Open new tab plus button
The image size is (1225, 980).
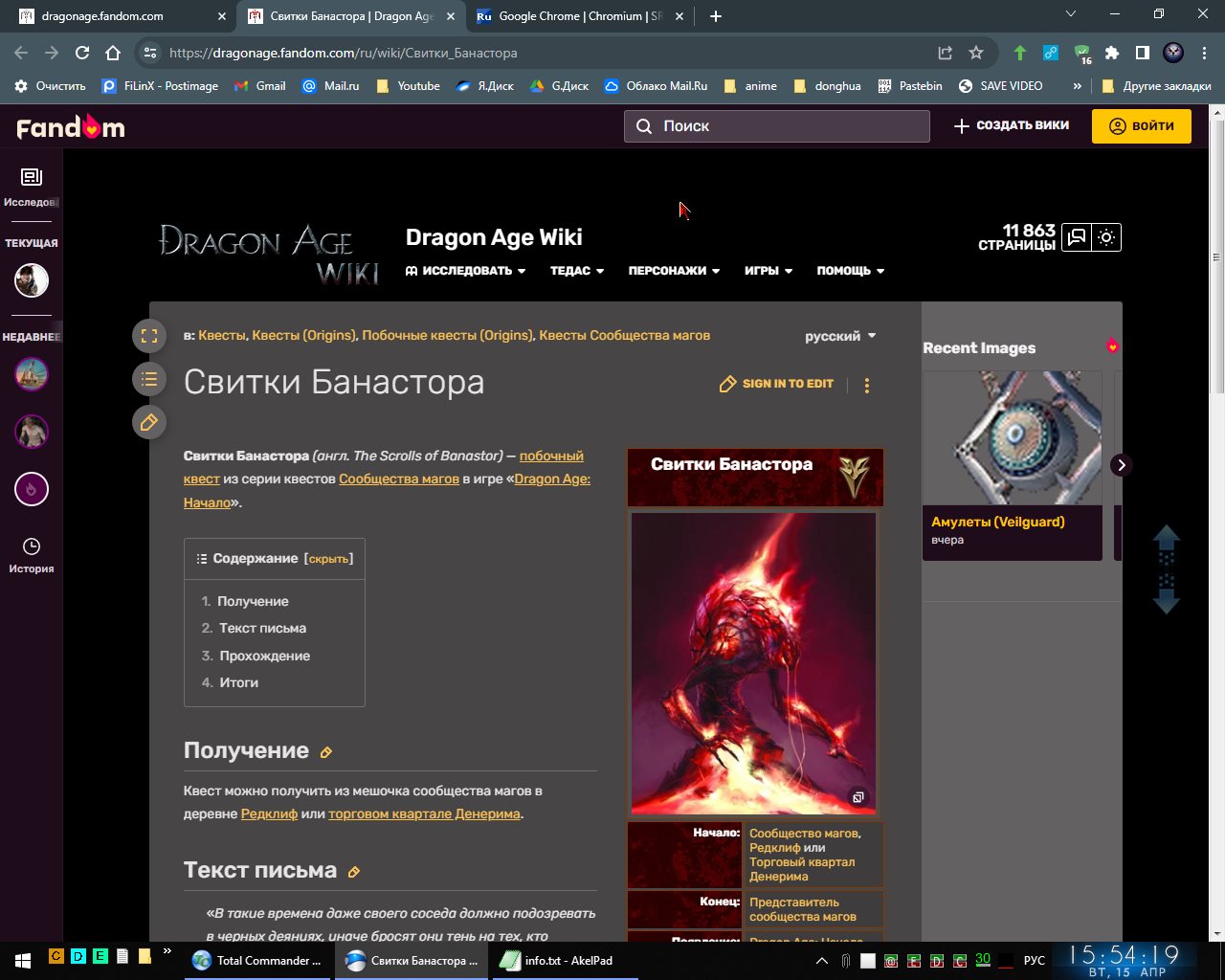[716, 16]
